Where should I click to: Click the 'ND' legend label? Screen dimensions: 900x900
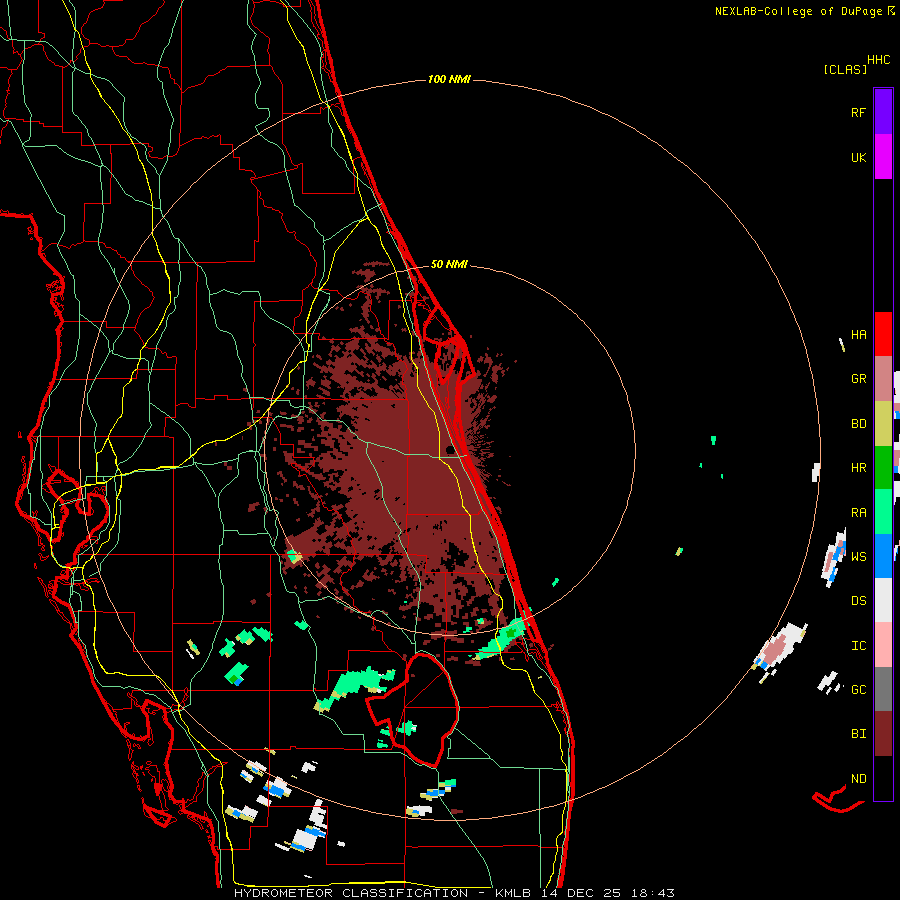click(858, 779)
